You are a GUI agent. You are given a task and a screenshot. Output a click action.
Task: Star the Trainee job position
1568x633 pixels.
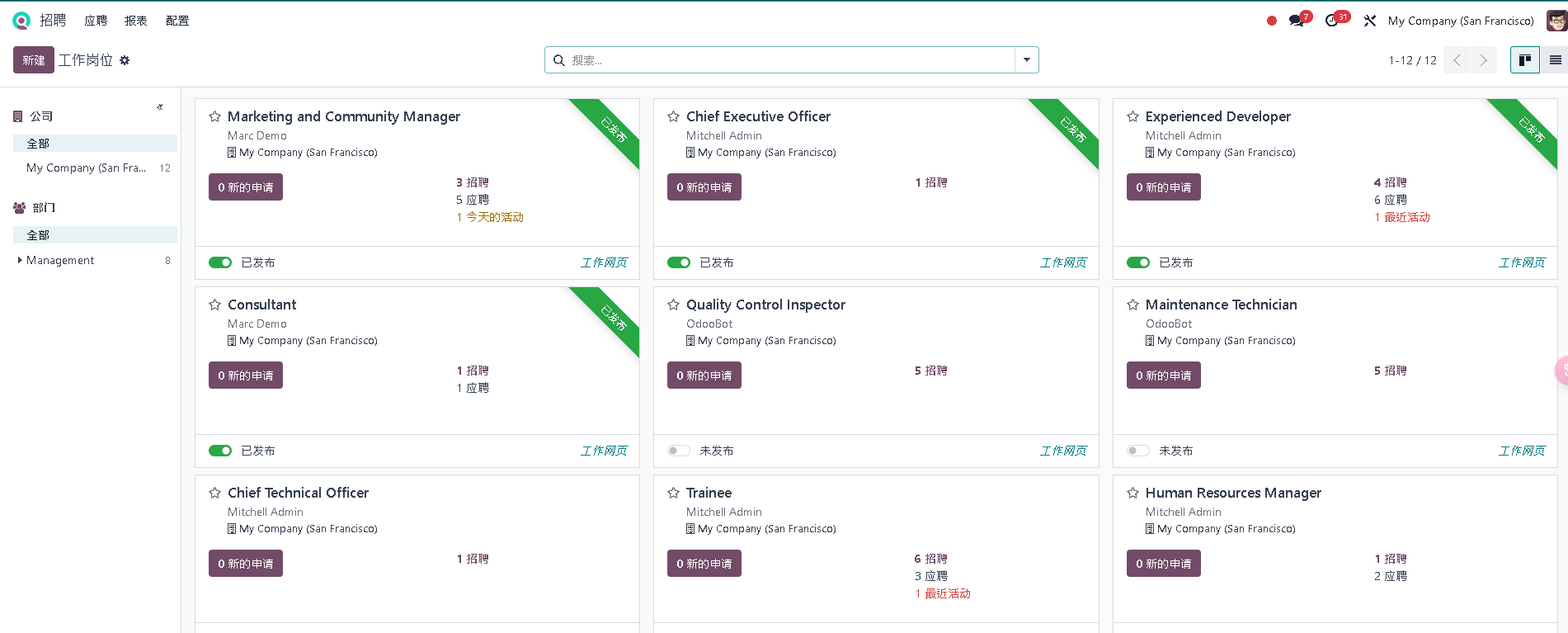click(673, 494)
